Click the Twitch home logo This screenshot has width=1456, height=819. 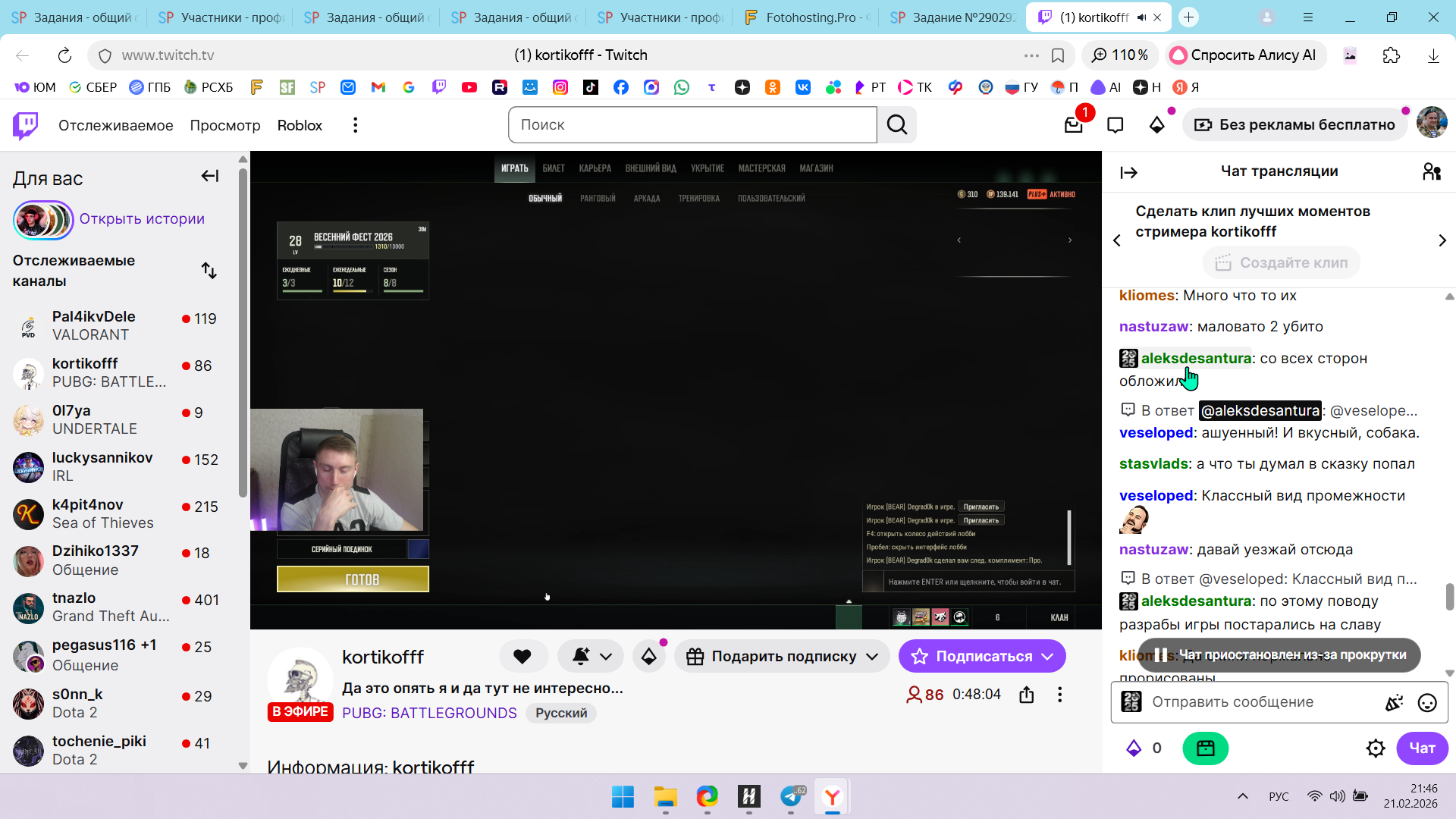point(25,125)
